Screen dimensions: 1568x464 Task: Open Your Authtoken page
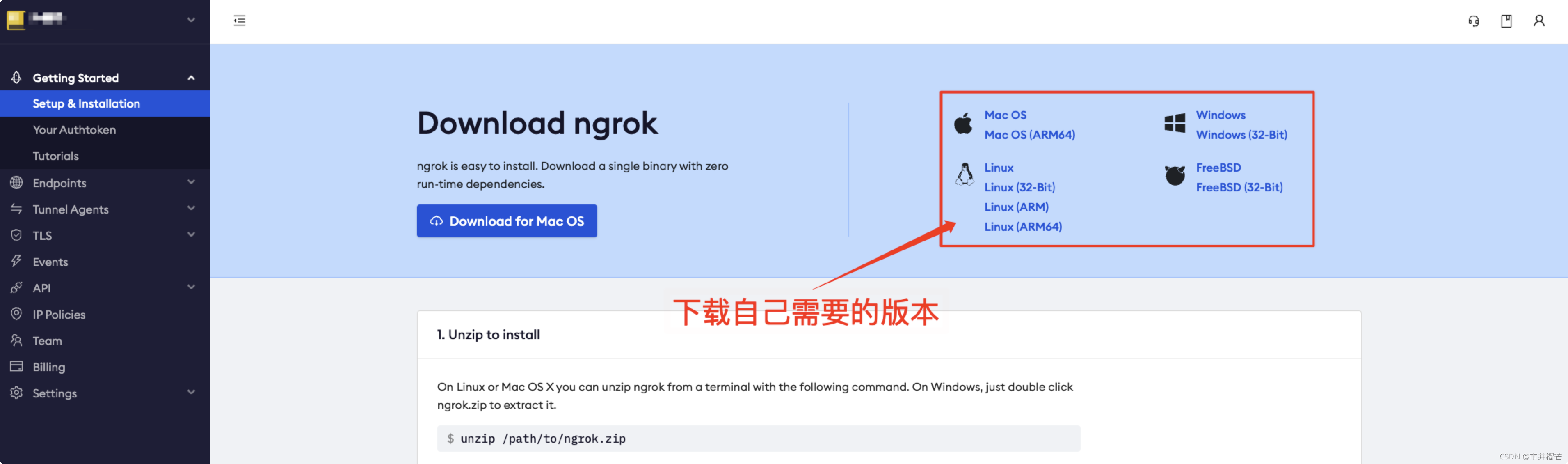point(74,130)
